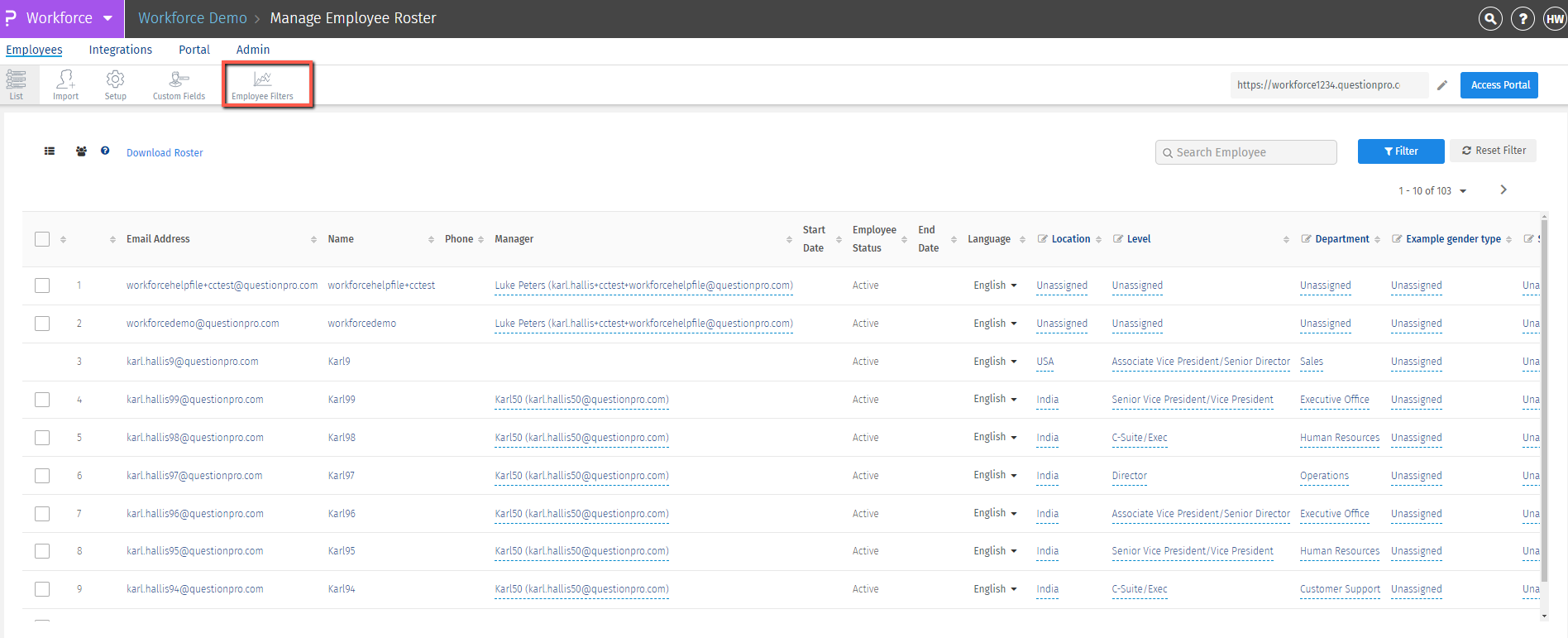The image size is (1568, 638).
Task: Click the blue Filter button
Action: click(x=1400, y=151)
